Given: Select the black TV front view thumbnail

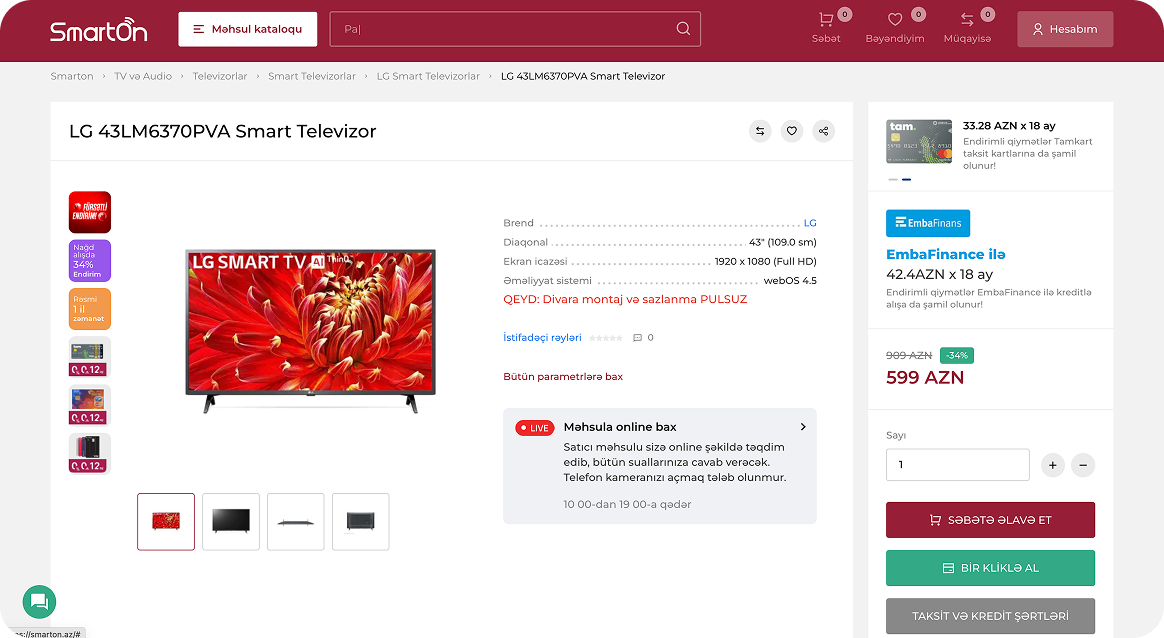Looking at the screenshot, I should click(231, 521).
